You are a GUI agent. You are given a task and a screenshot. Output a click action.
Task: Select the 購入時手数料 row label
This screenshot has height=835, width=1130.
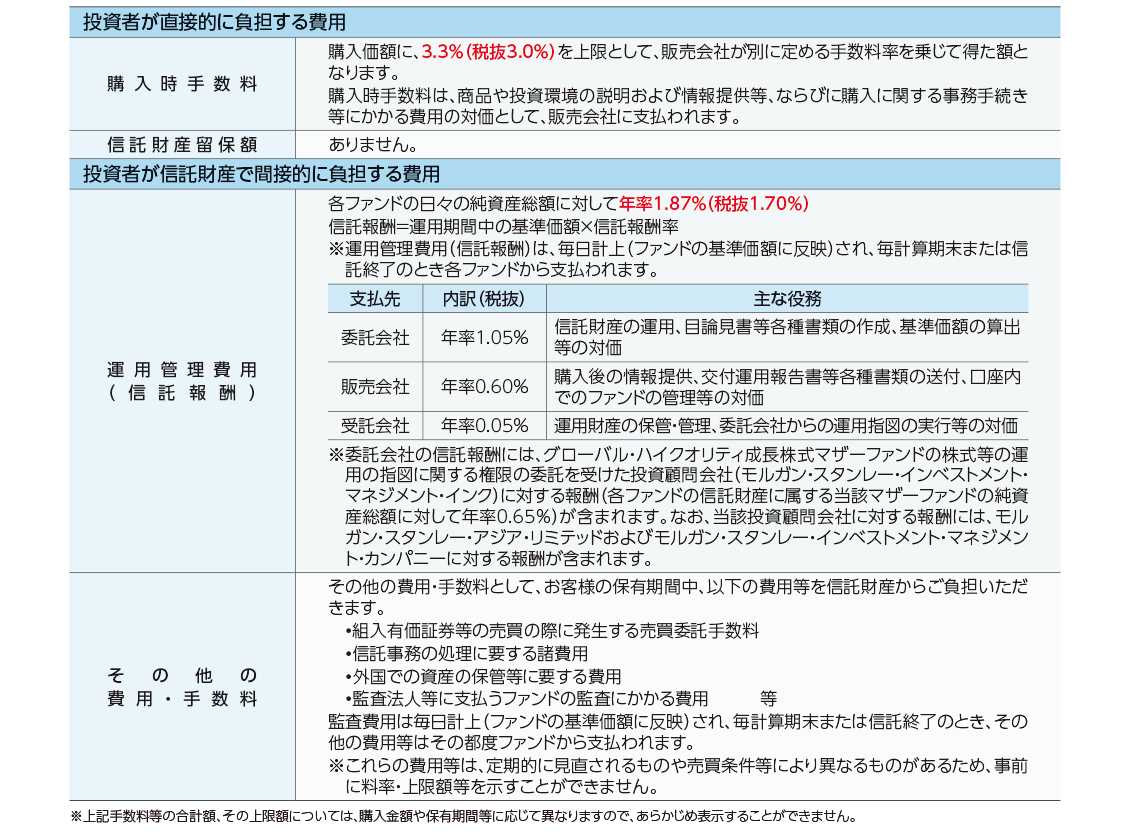point(182,84)
